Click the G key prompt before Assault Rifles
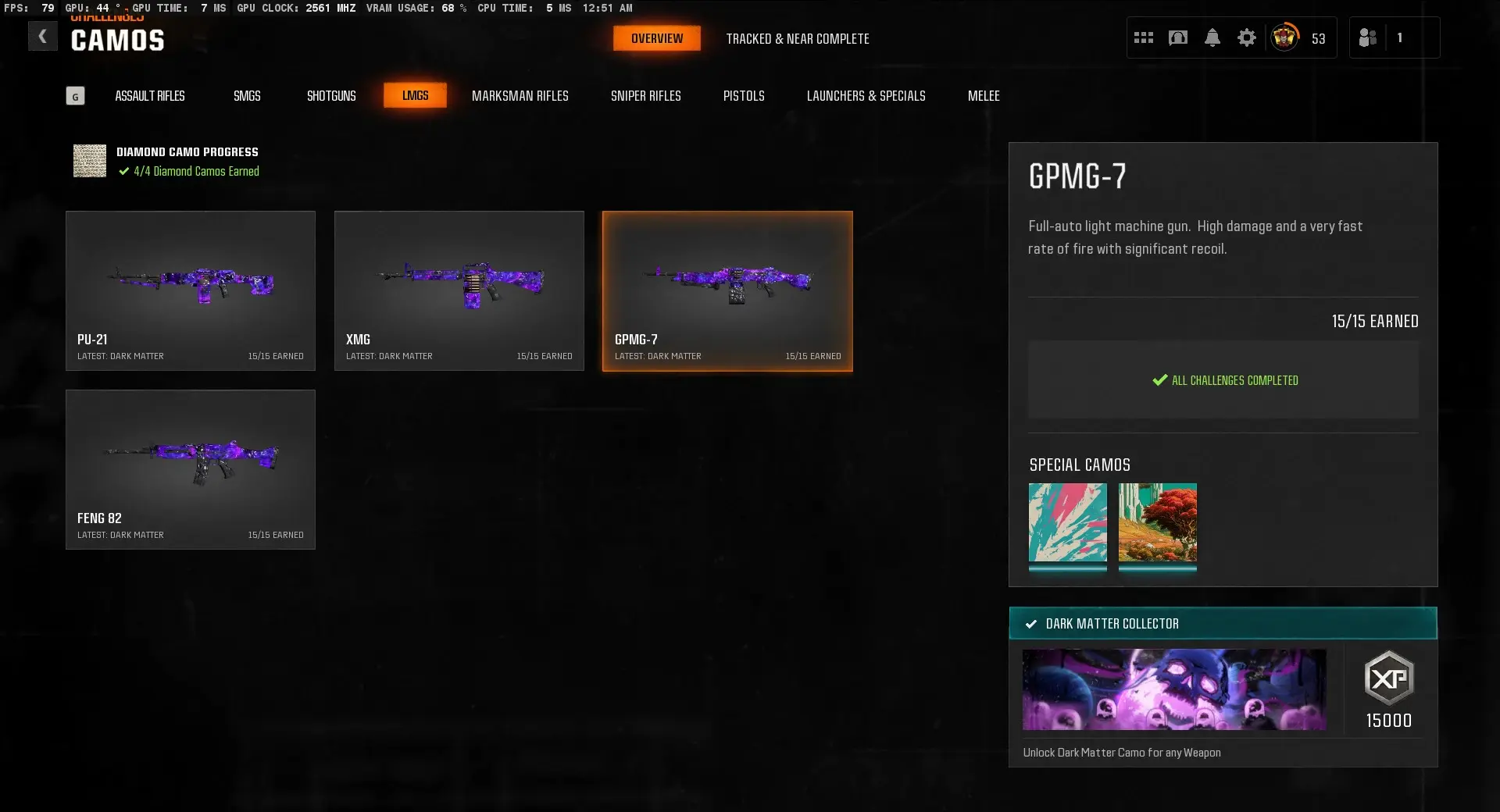 point(75,96)
